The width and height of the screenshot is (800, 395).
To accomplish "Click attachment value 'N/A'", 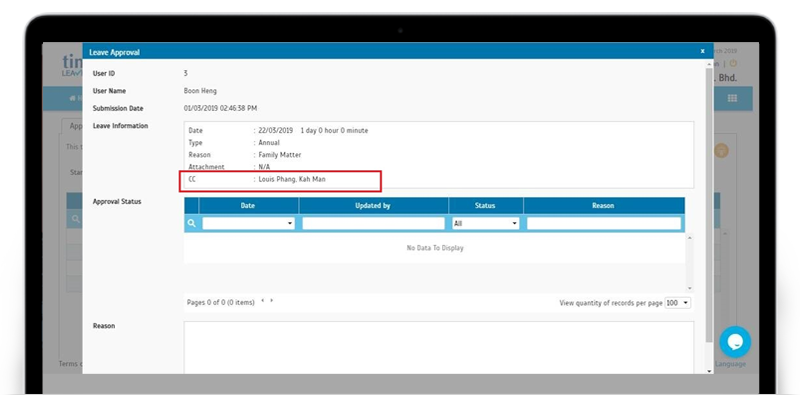I will (264, 167).
